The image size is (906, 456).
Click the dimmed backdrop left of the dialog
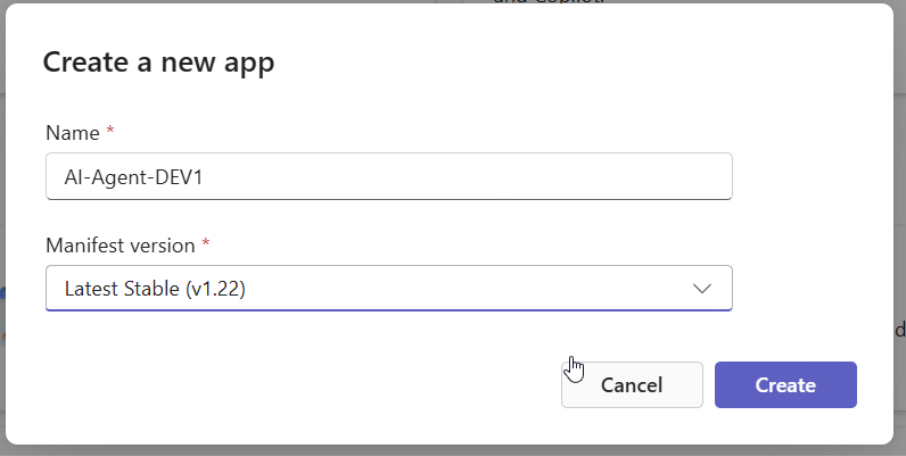[2, 200]
